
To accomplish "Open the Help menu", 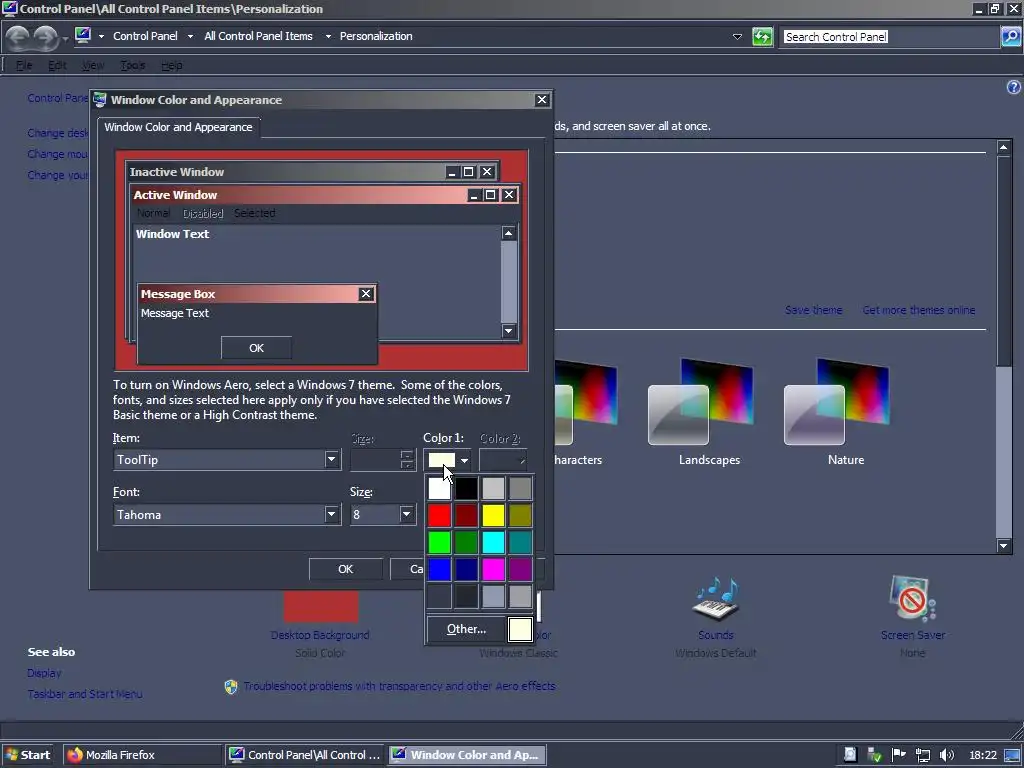I will (x=171, y=65).
